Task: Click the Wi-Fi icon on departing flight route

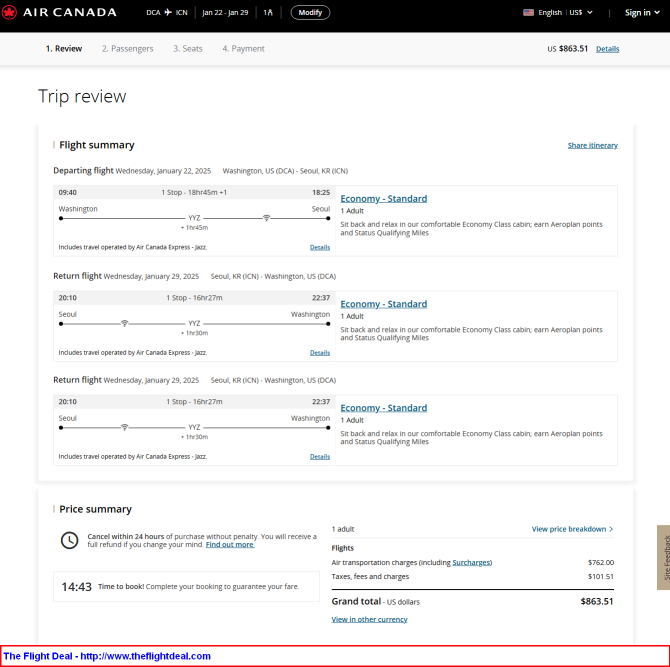Action: 266,218
